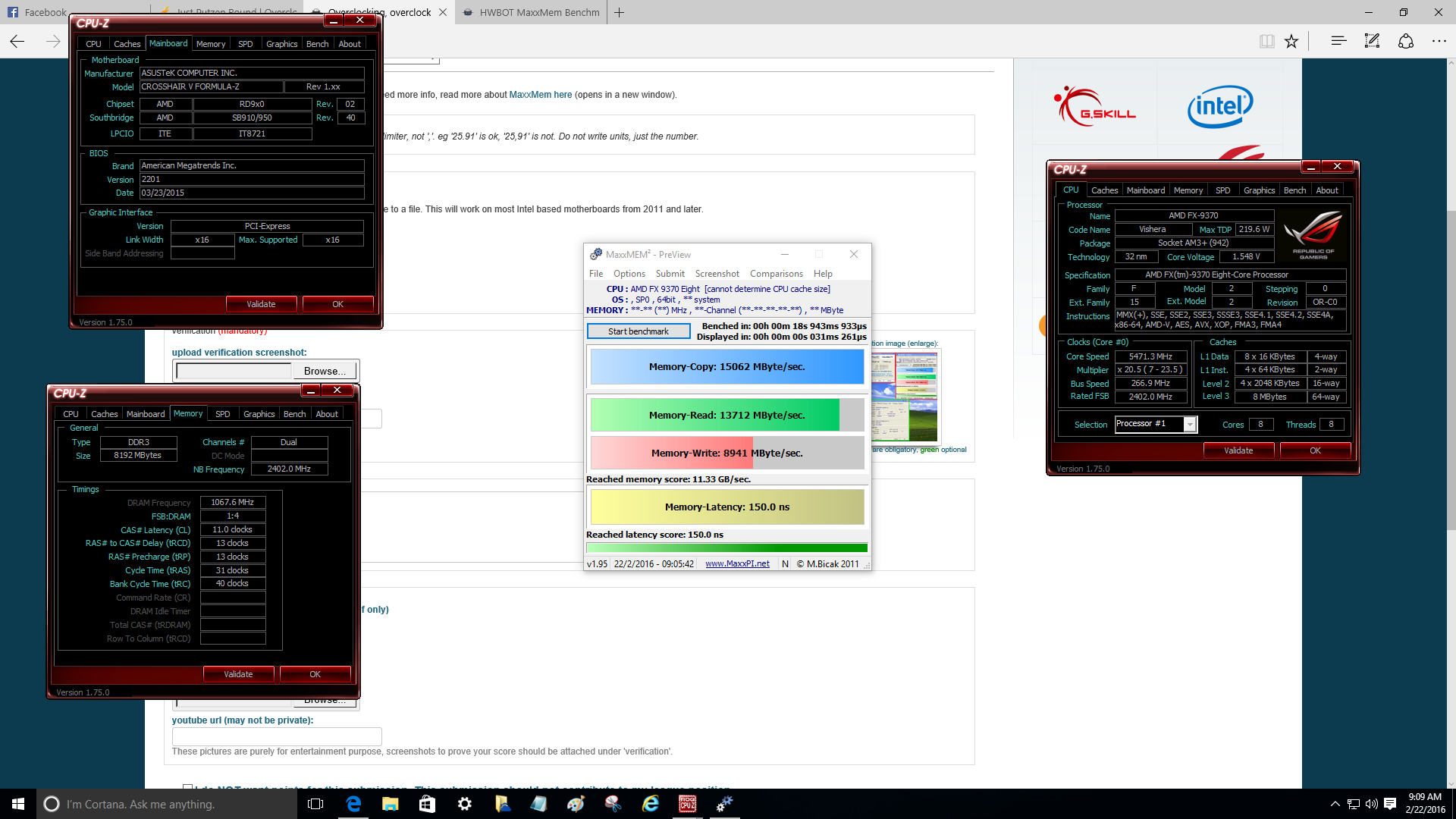Viewport: 1456px width, 819px height.
Task: Open Graphics tab in Memory CPU-Z window
Action: click(x=259, y=414)
